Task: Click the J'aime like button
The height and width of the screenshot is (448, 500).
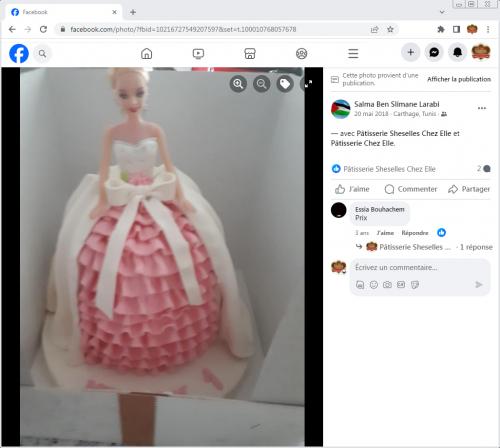Action: tap(352, 189)
